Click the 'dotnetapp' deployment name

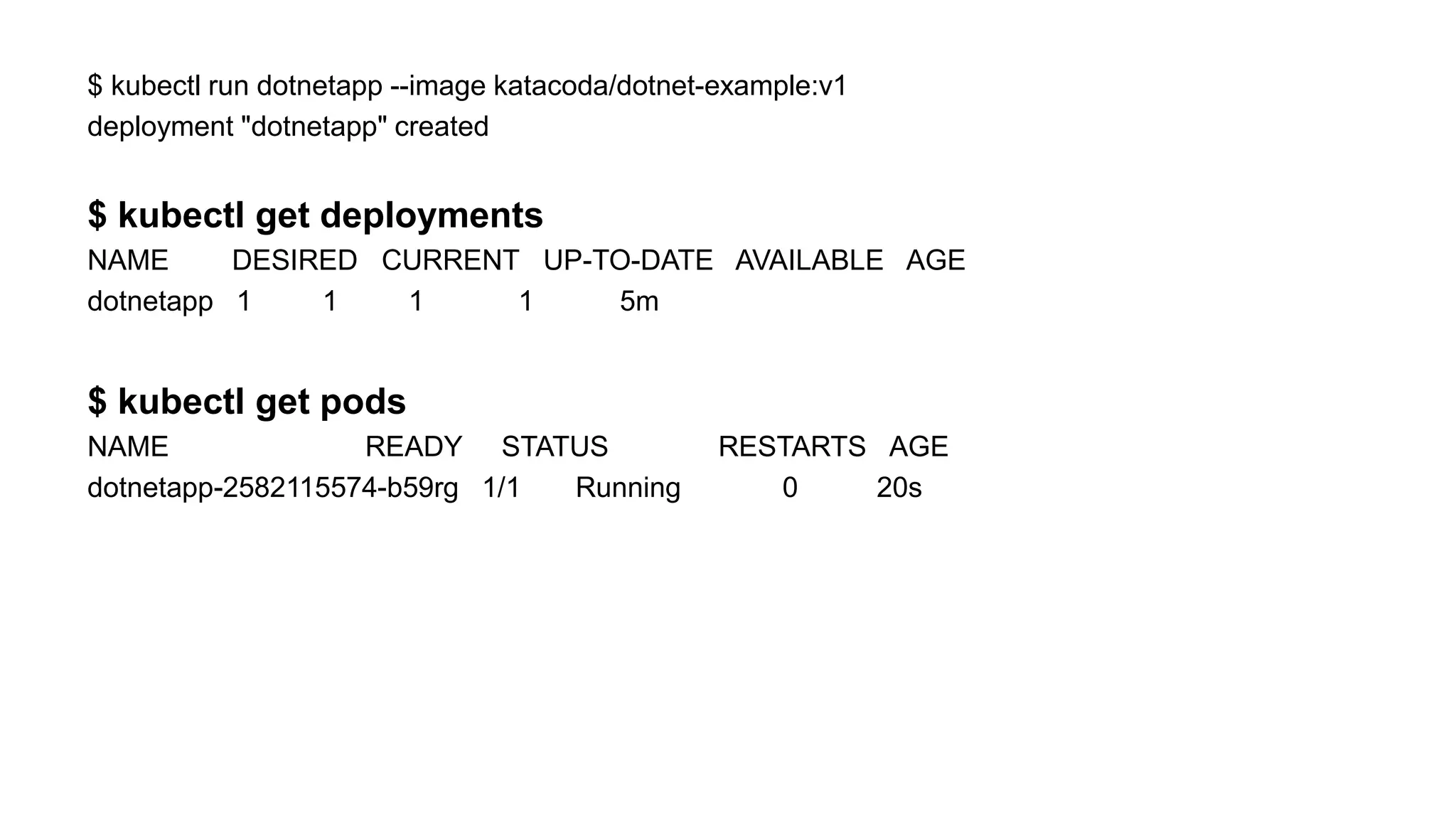(150, 302)
